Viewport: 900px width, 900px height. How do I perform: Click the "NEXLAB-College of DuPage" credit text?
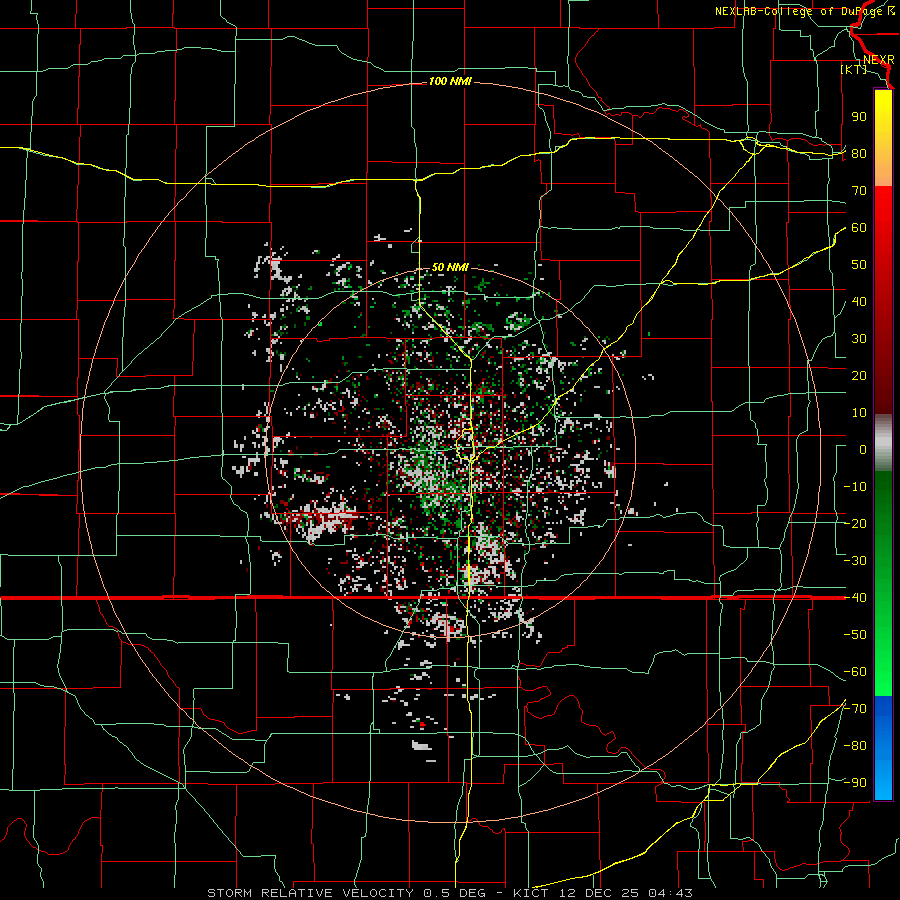pos(800,11)
